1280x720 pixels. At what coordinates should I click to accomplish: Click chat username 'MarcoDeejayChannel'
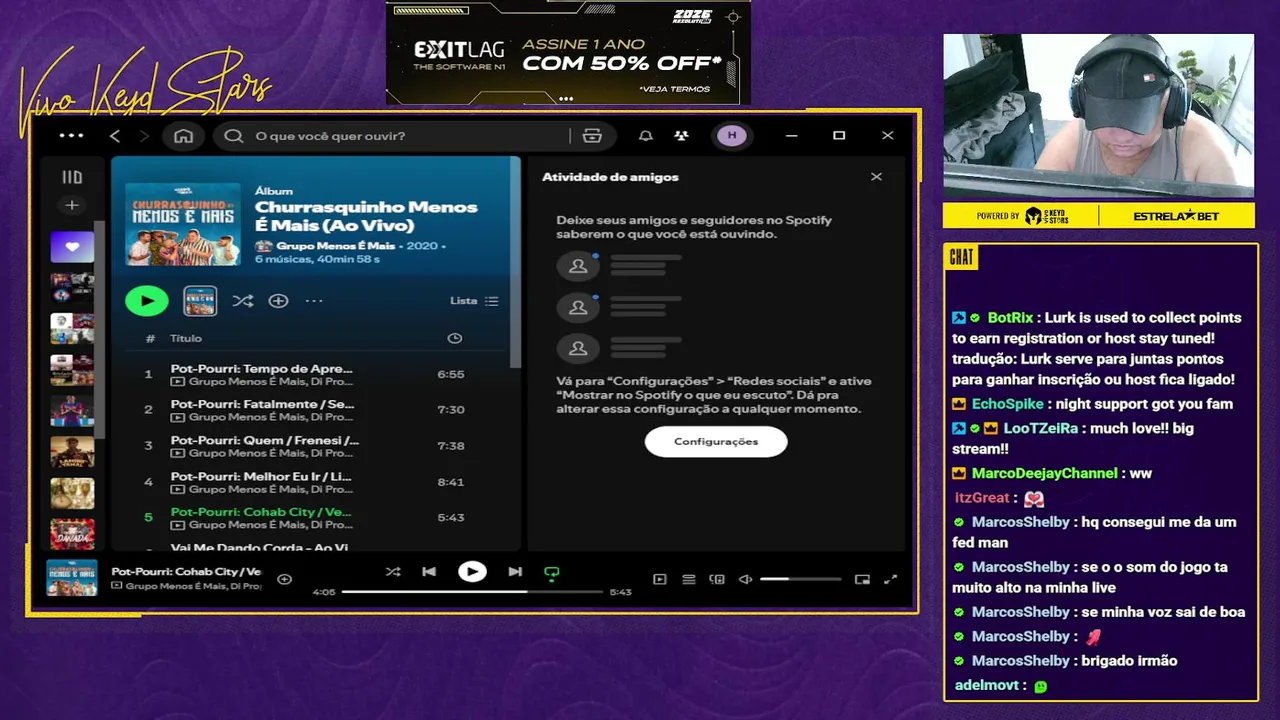(1044, 473)
